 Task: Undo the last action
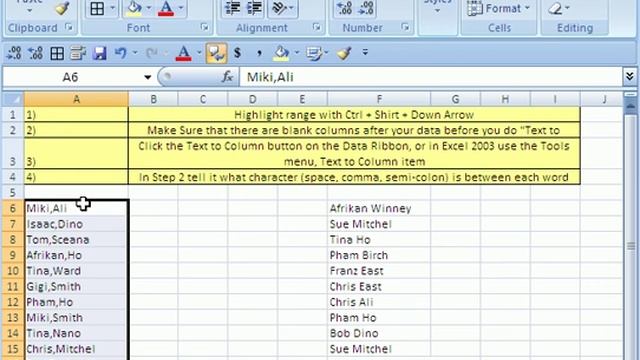(120, 53)
